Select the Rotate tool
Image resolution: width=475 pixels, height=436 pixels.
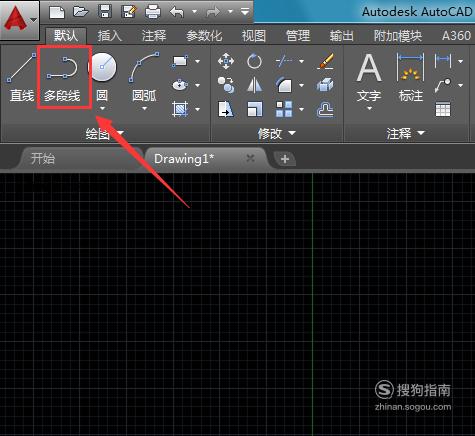click(254, 61)
